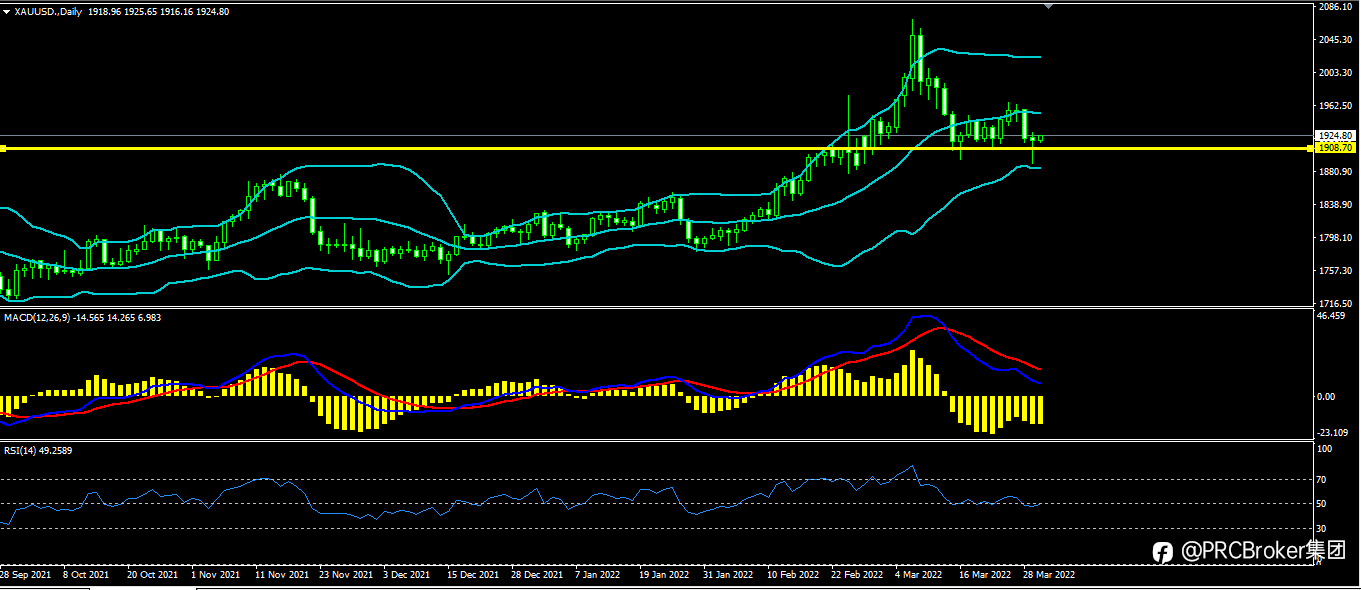Image resolution: width=1361 pixels, height=590 pixels.
Task: Click the 1798.10 price axis value
Action: coord(1336,238)
